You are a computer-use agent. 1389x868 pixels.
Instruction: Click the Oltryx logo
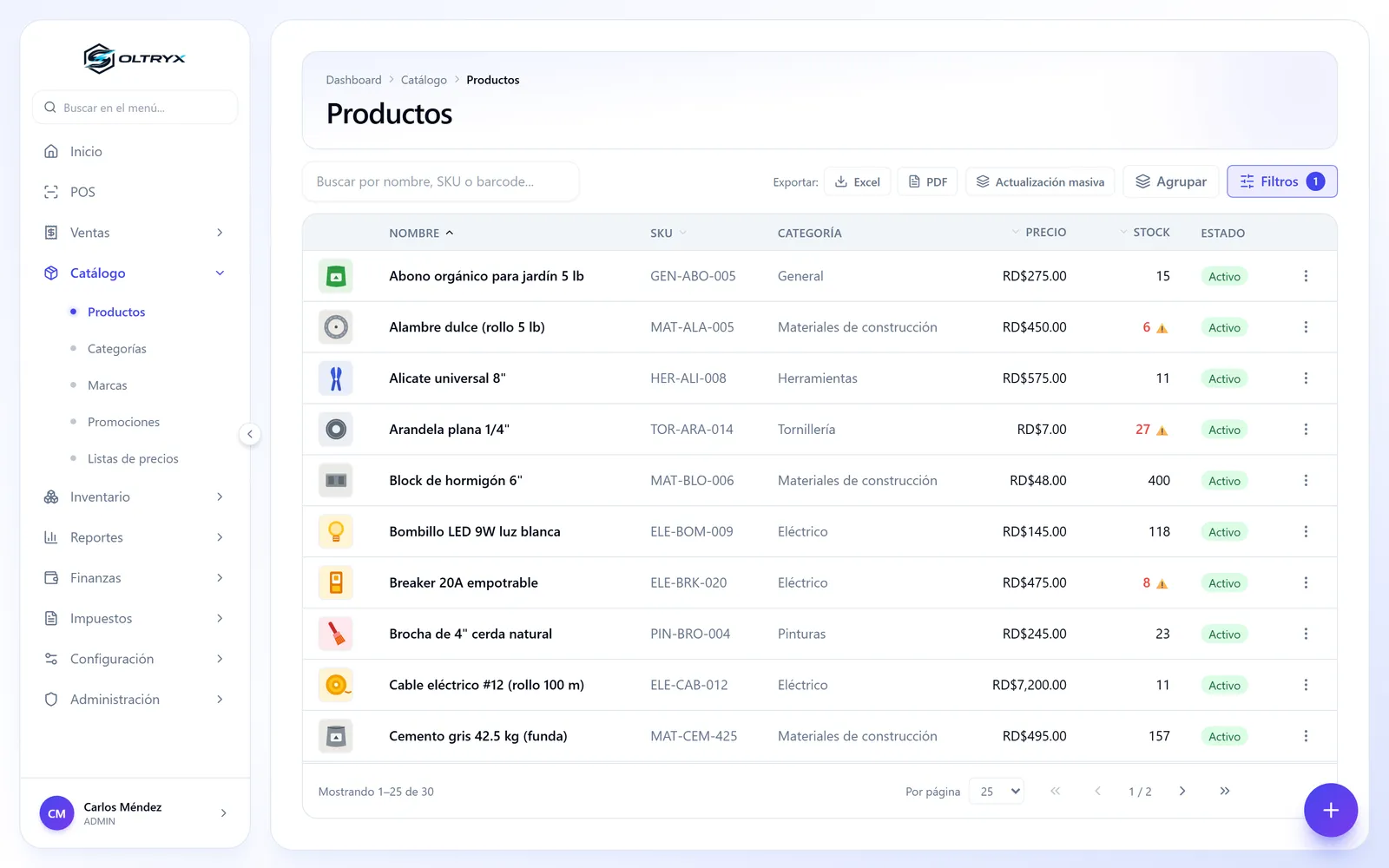click(135, 58)
